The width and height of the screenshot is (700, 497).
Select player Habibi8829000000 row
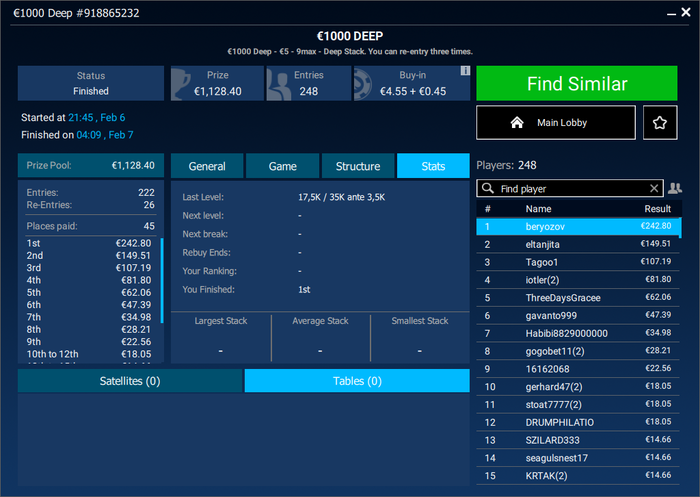[x=578, y=334]
